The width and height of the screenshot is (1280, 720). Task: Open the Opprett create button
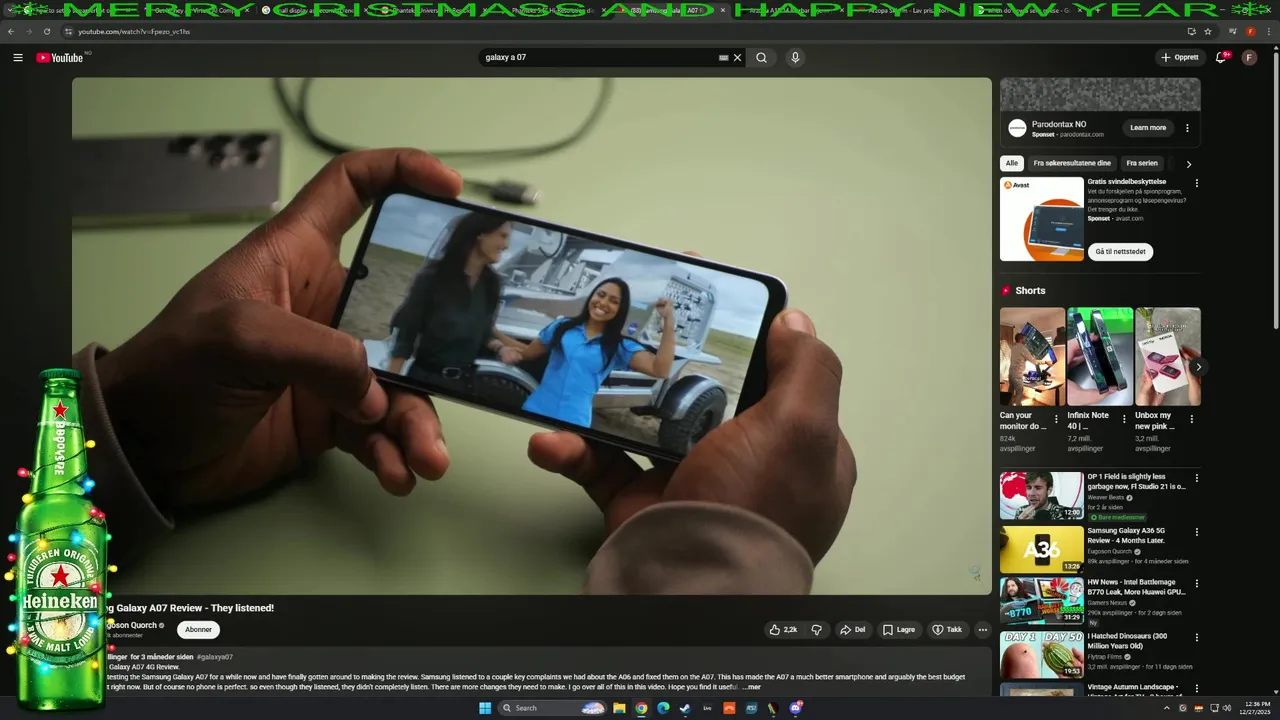point(1180,58)
